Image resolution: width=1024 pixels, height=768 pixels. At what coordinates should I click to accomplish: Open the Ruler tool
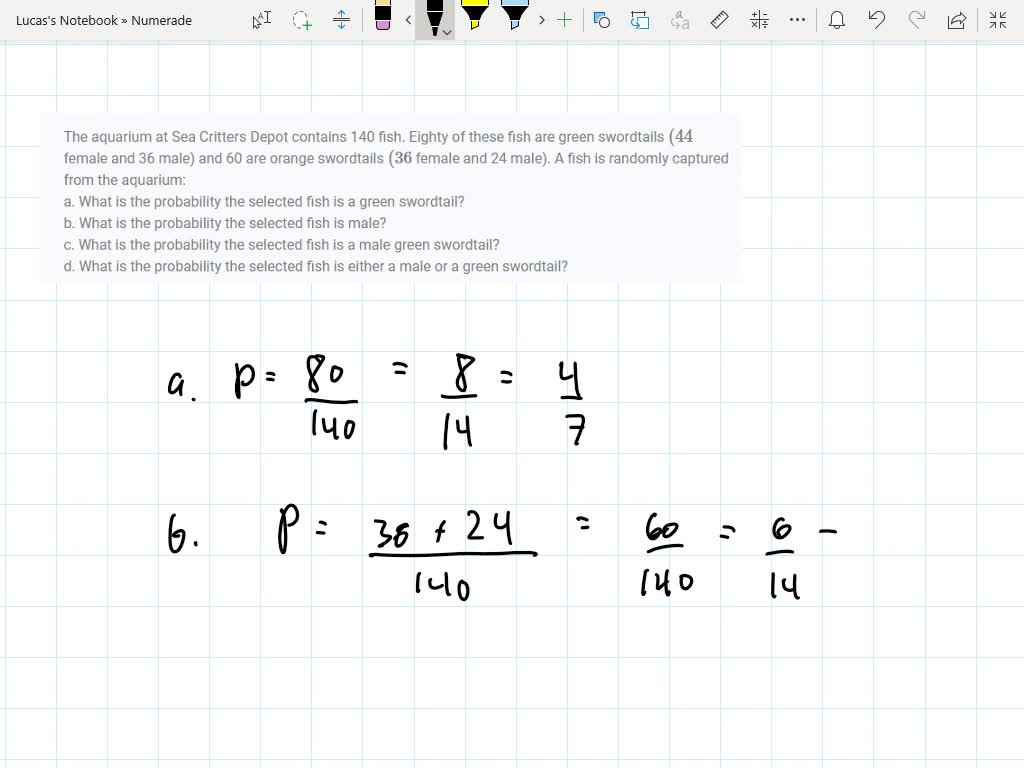719,20
